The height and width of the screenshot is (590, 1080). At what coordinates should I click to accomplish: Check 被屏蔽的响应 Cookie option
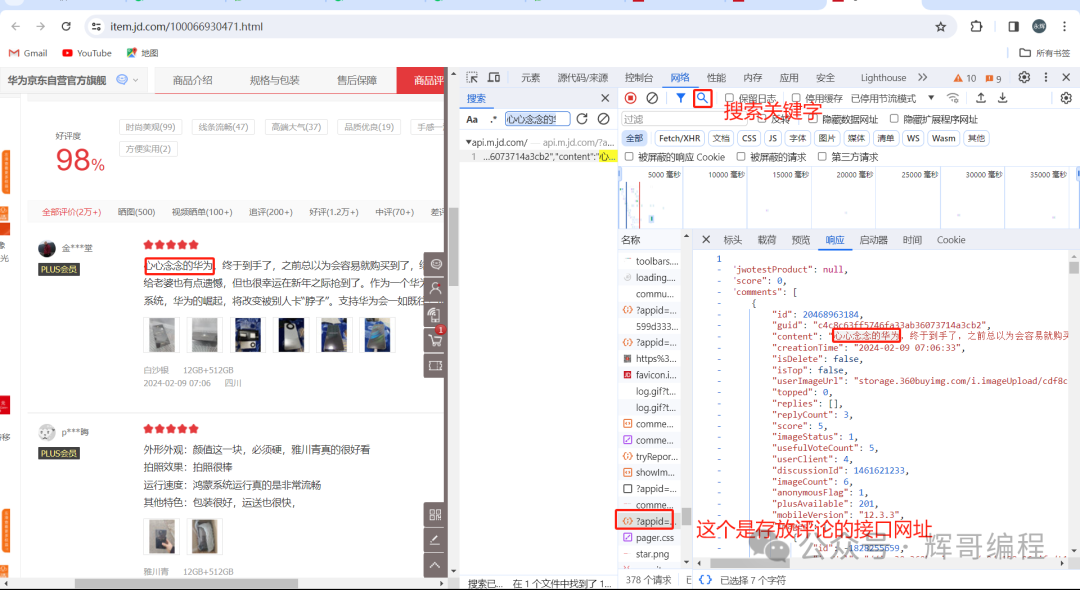[x=629, y=156]
